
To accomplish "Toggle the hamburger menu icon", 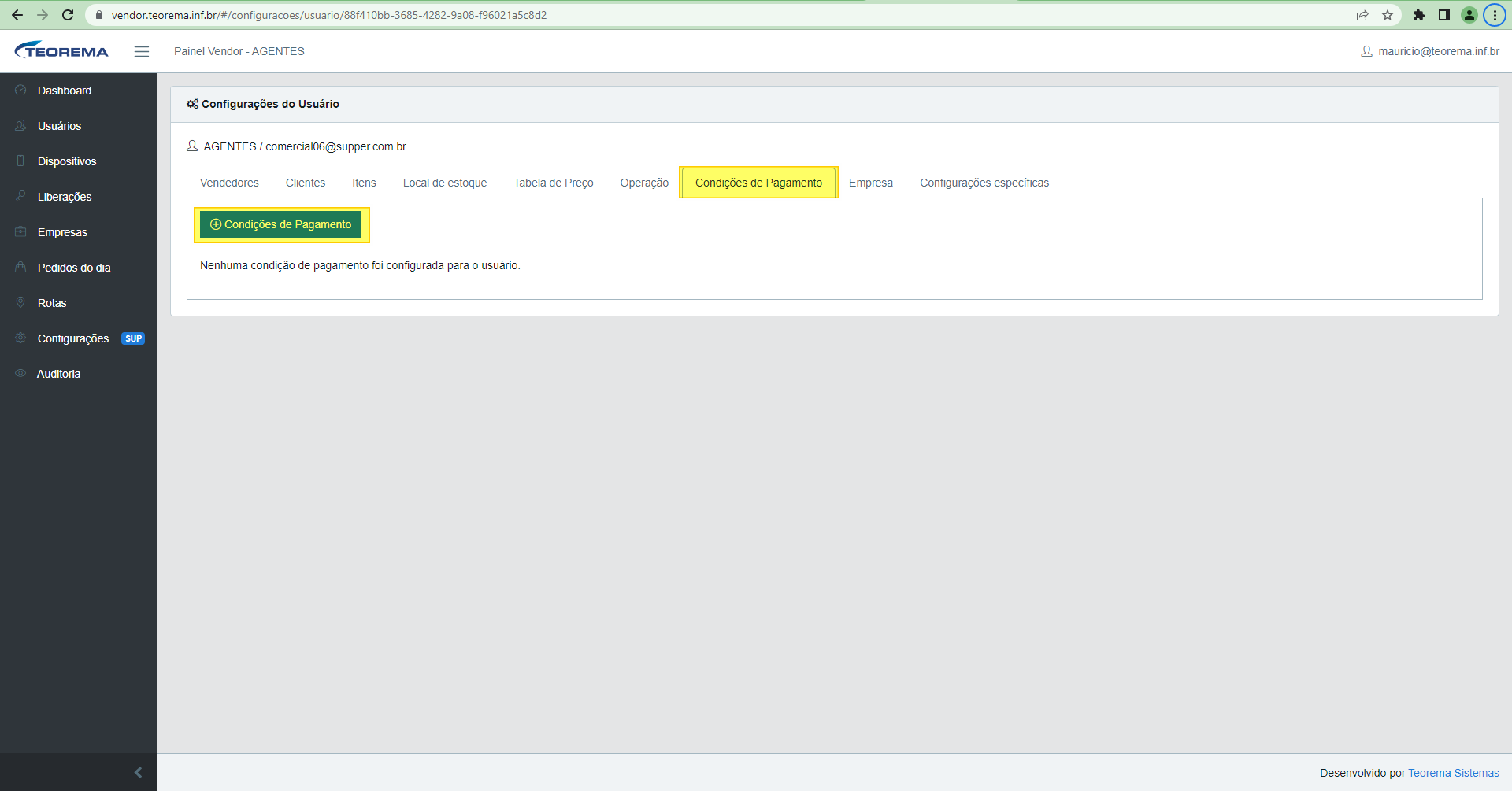I will [142, 51].
